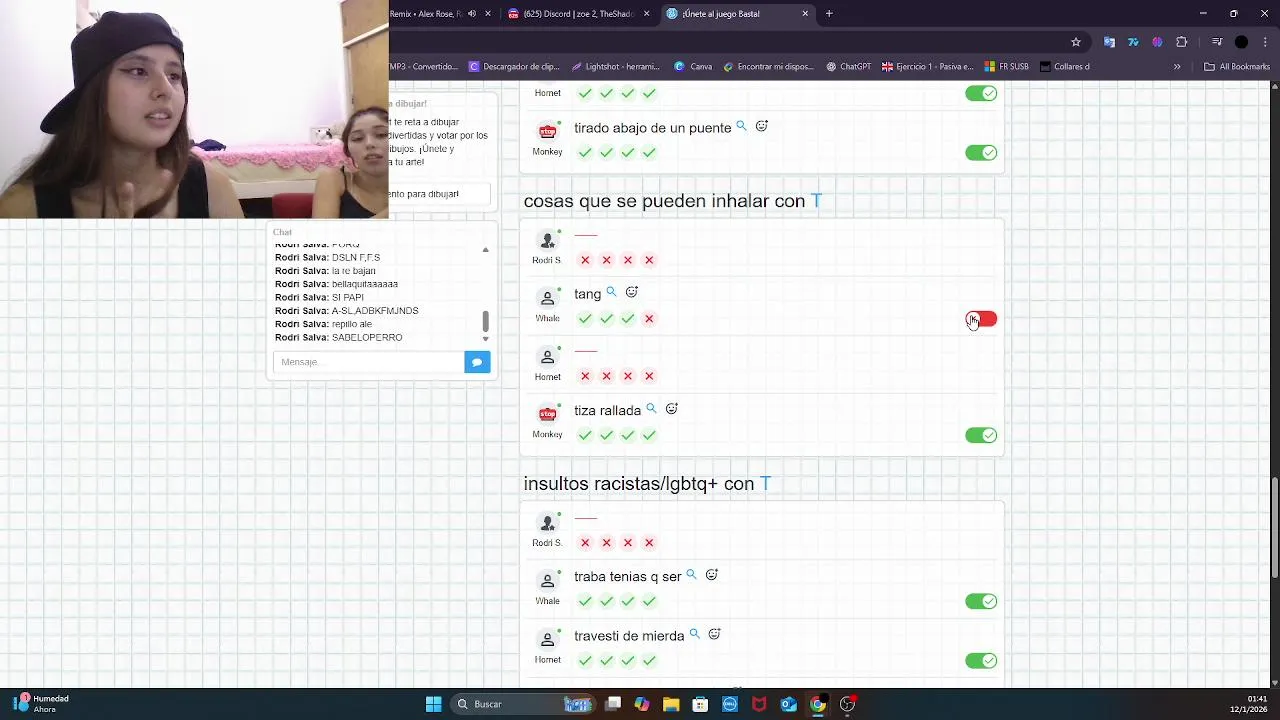Screen dimensions: 1280x720
Task: Toggle topmost Hornet row green switch
Action: 981,93
